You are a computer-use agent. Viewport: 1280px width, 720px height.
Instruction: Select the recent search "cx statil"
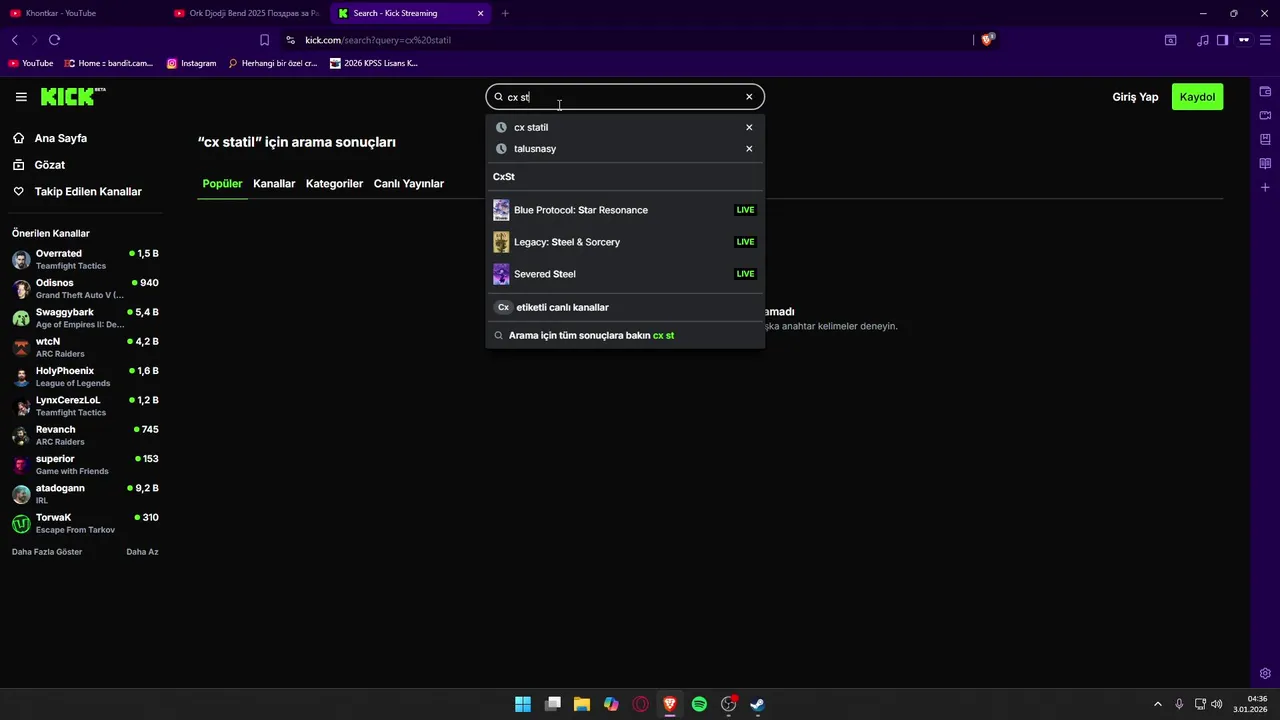click(531, 127)
